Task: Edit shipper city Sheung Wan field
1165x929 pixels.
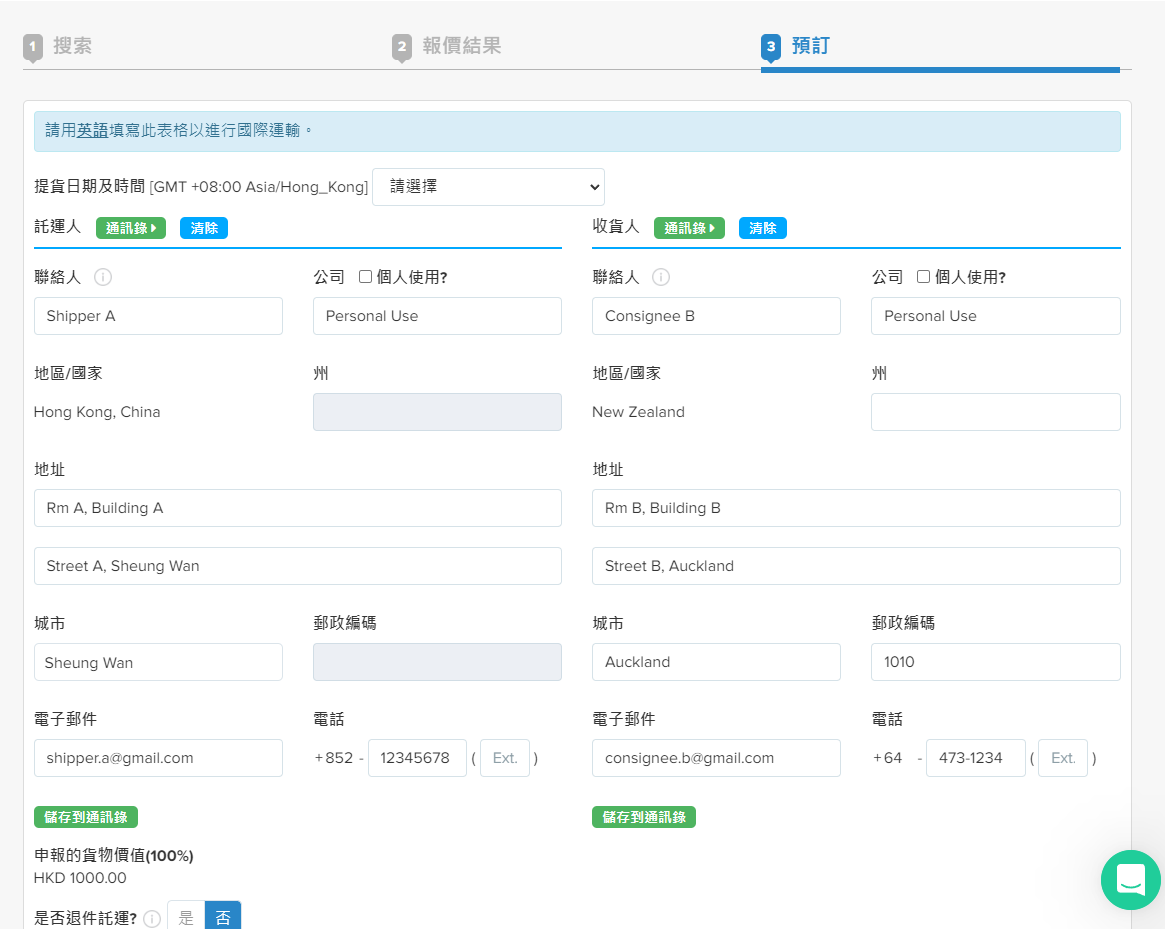Action: pyautogui.click(x=158, y=662)
